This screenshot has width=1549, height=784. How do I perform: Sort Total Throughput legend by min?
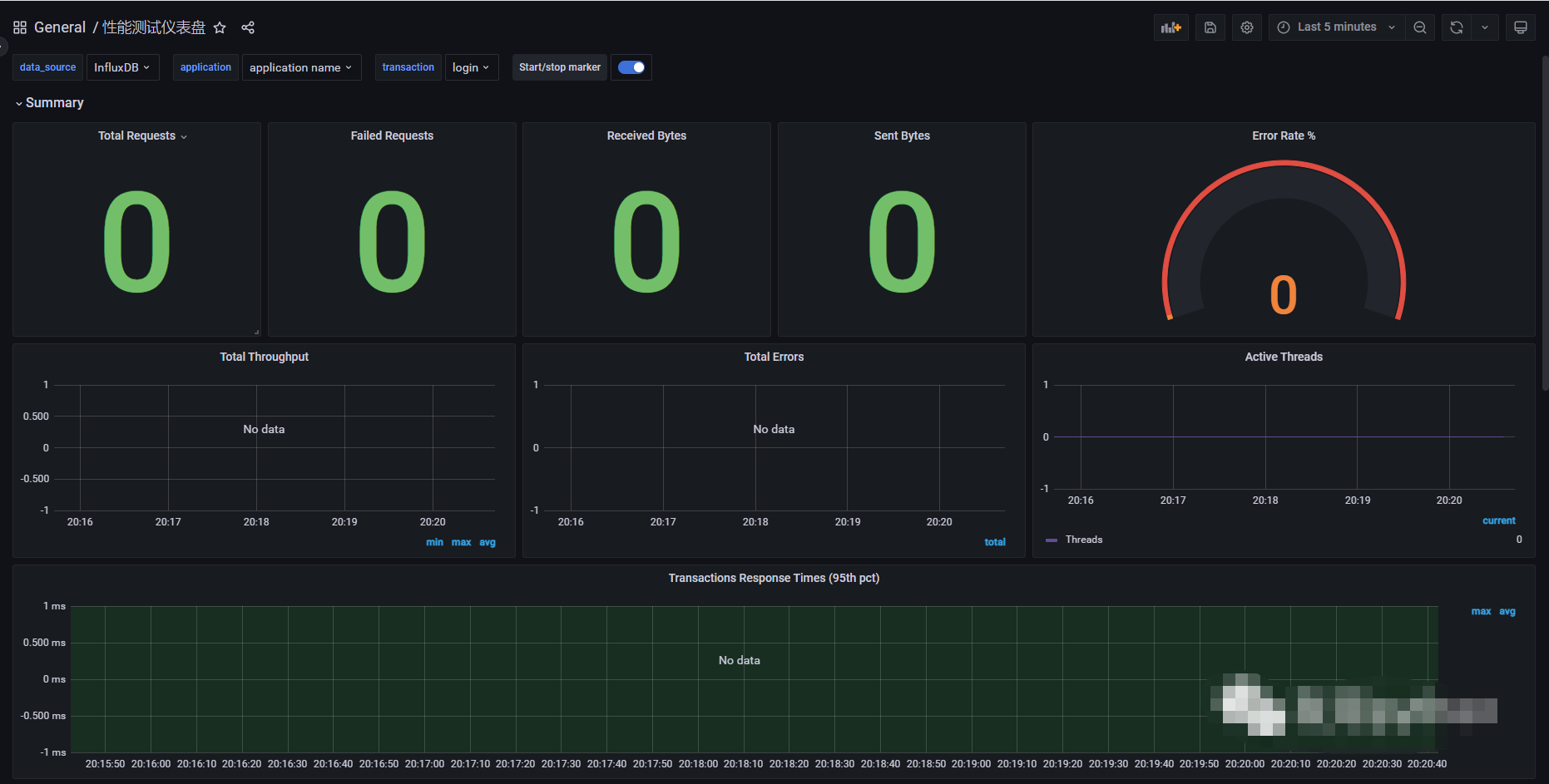tap(434, 542)
